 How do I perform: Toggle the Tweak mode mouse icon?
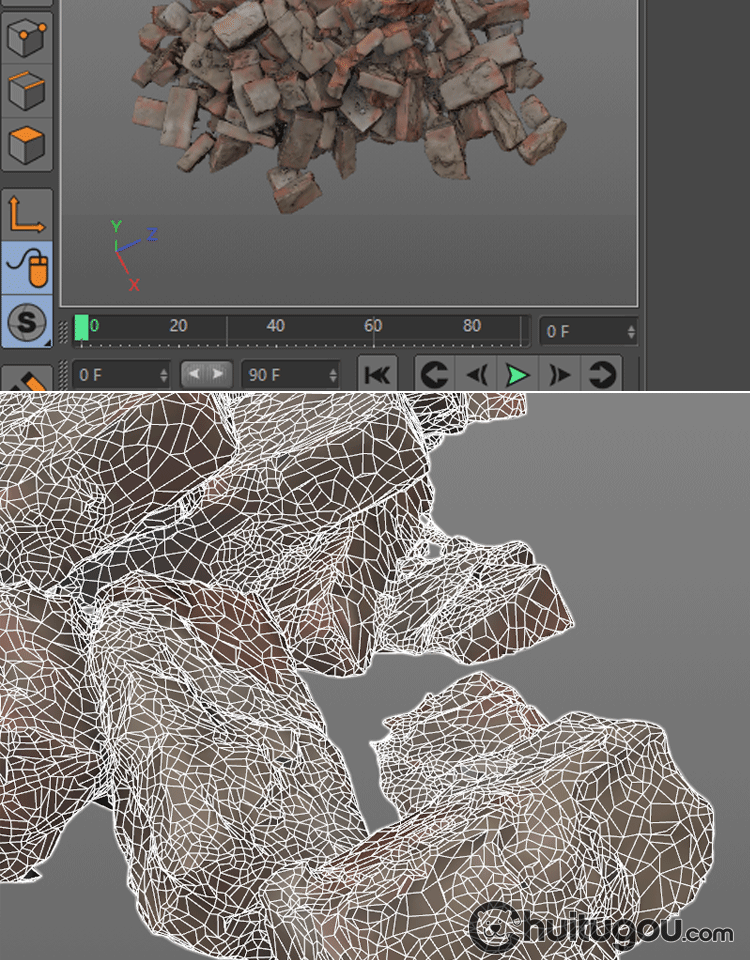coord(26,267)
